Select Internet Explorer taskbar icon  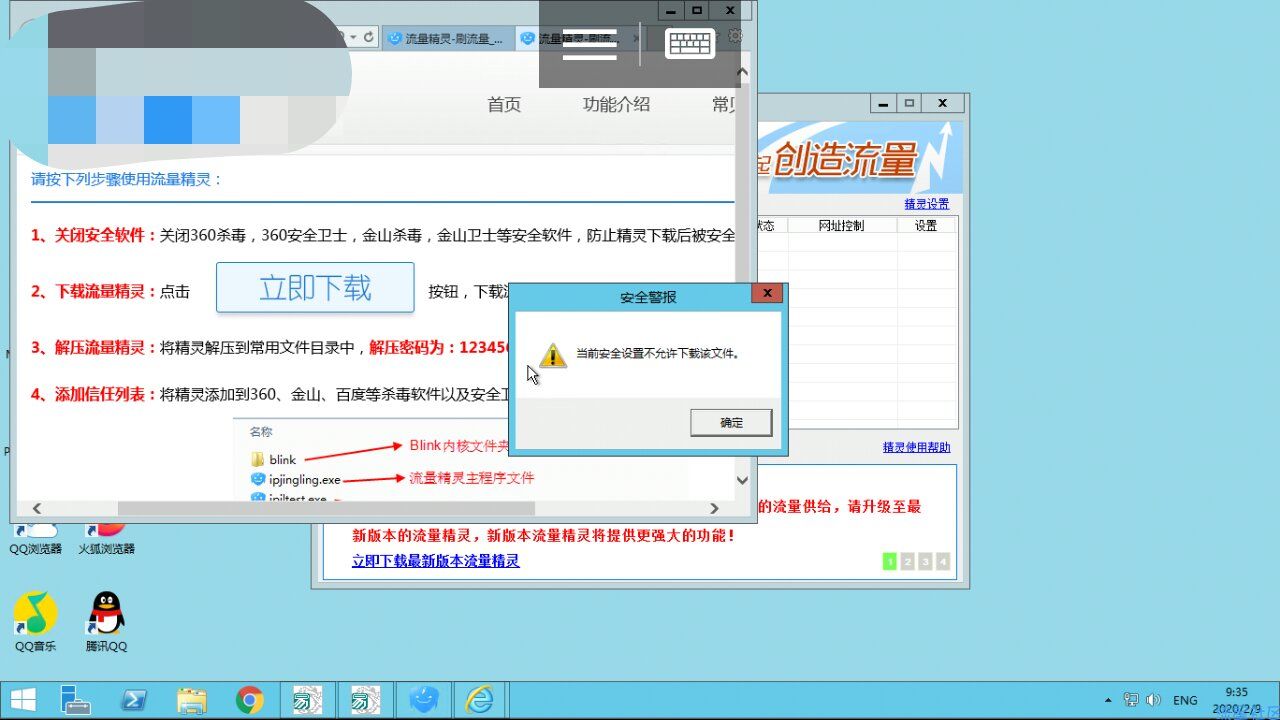pyautogui.click(x=482, y=700)
